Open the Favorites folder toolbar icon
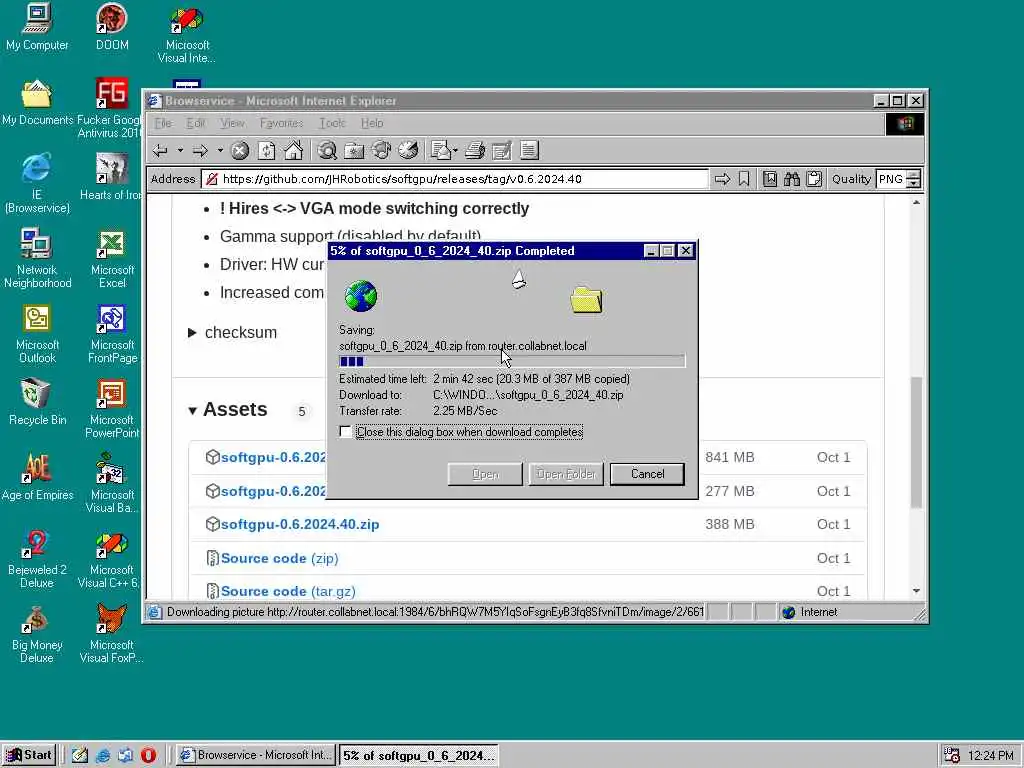This screenshot has width=1024, height=768. tap(354, 151)
